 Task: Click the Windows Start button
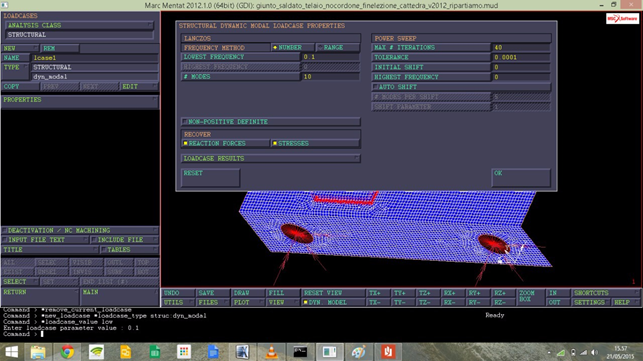pyautogui.click(x=11, y=352)
